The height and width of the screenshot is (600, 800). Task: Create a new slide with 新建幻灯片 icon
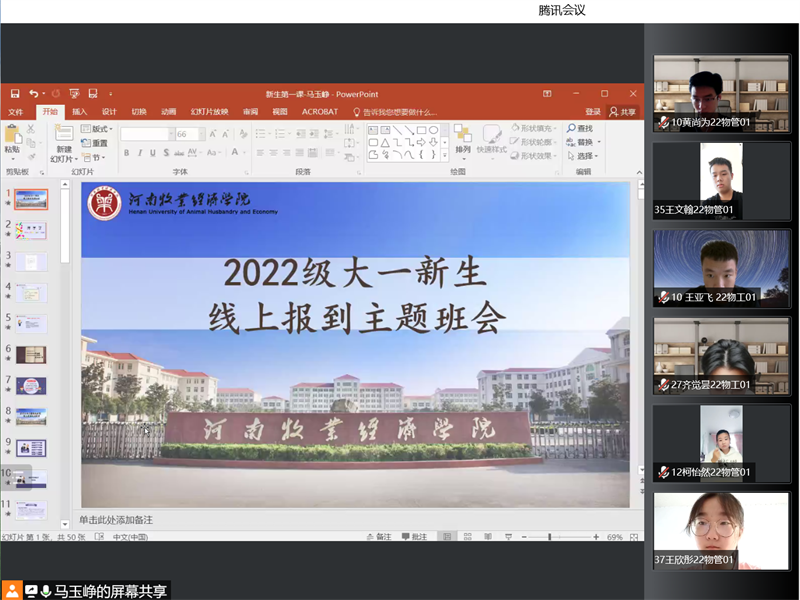[63, 135]
